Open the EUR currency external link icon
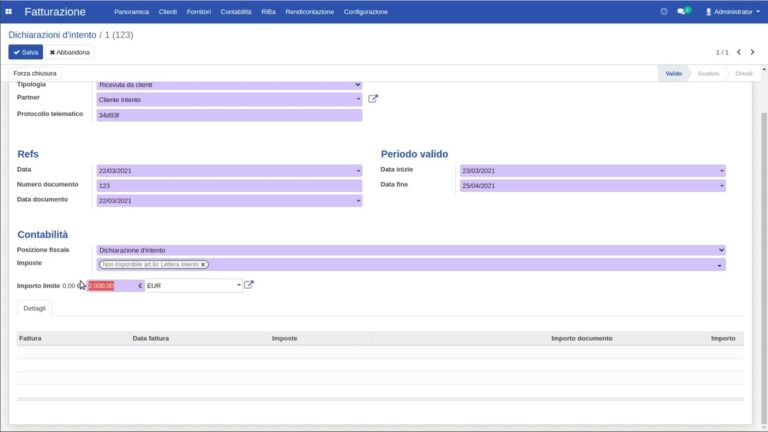 (249, 285)
